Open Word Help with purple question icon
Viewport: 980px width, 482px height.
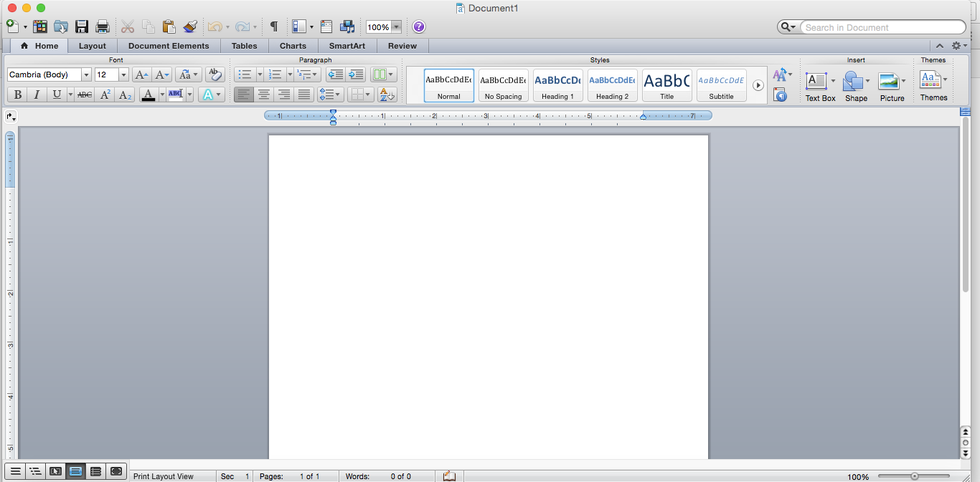419,27
